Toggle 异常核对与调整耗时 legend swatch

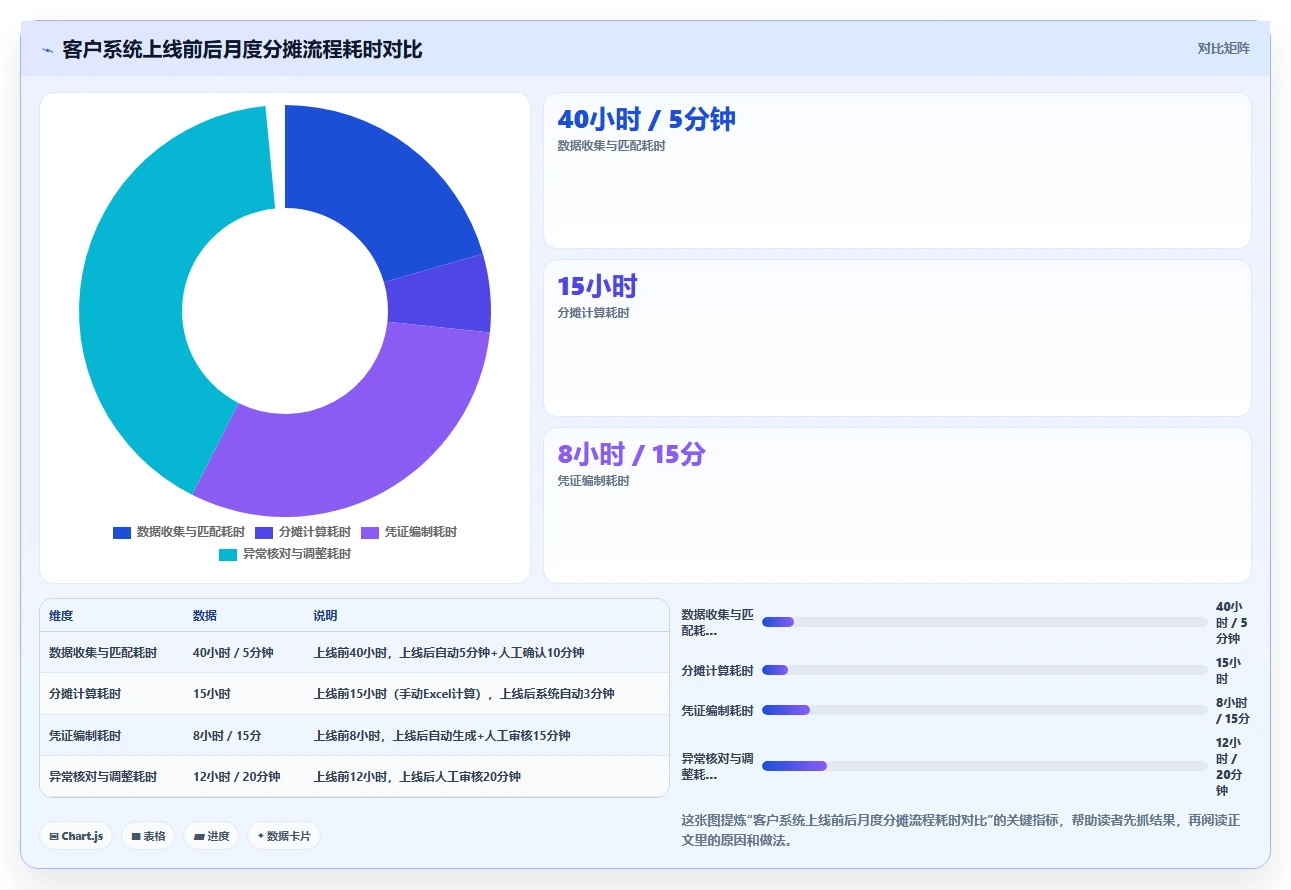[228, 554]
